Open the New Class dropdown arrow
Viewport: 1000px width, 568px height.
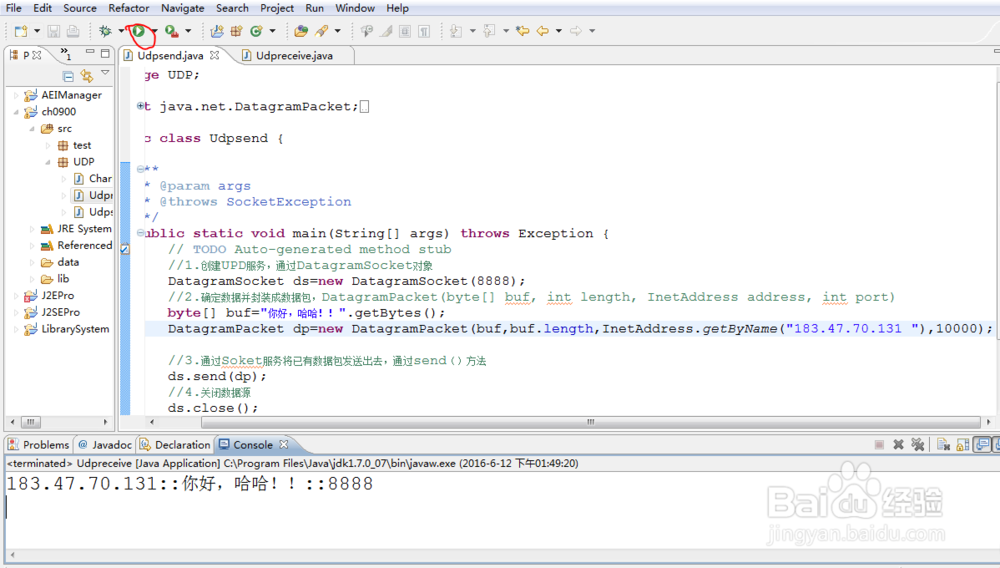tap(272, 31)
